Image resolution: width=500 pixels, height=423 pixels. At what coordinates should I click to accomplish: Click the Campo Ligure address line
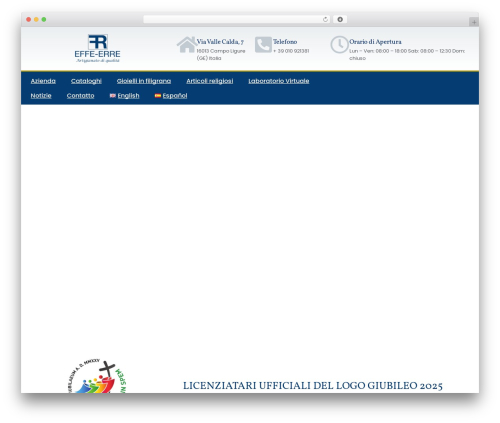pos(221,54)
